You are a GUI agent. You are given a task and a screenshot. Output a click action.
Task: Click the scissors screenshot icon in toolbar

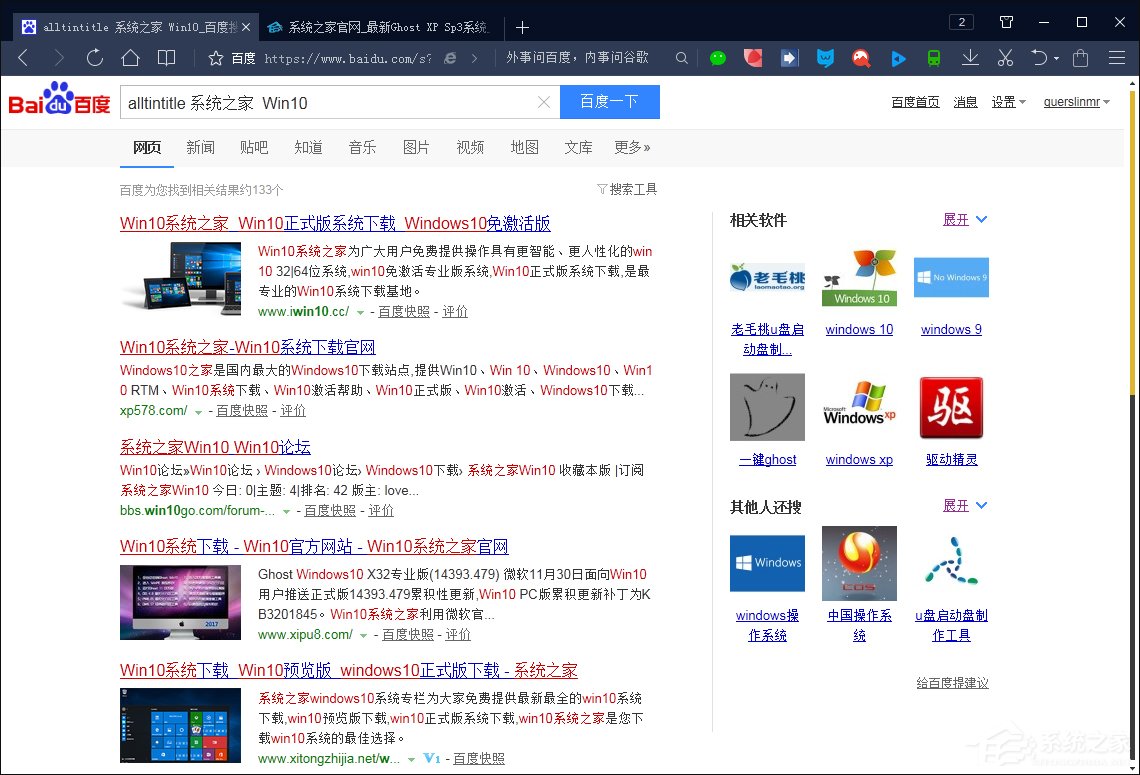pos(1005,58)
